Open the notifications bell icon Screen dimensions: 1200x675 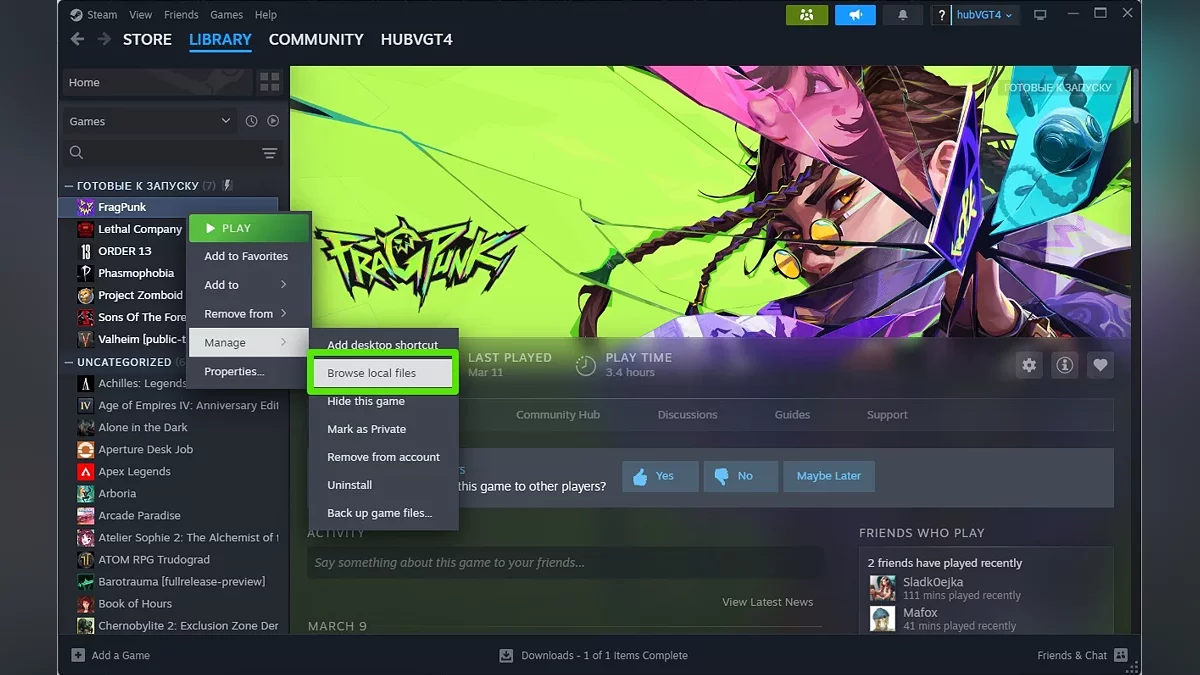click(903, 15)
